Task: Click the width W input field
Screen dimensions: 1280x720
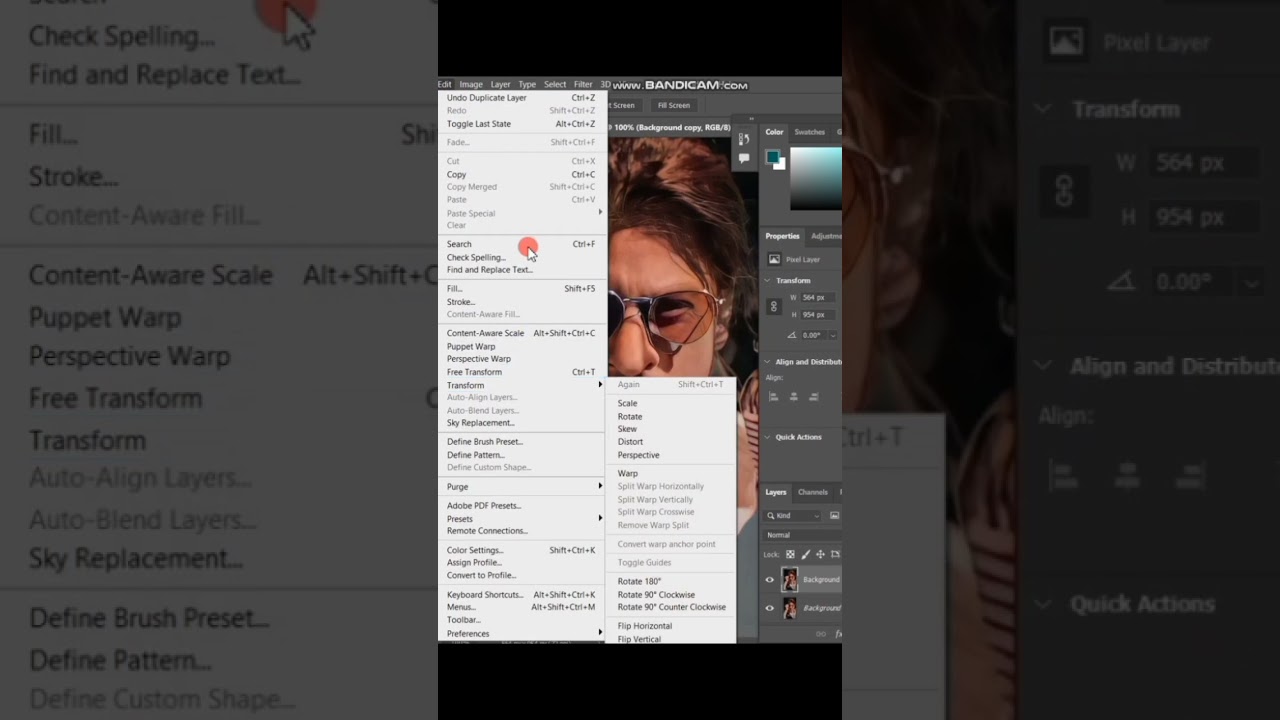Action: click(x=819, y=298)
